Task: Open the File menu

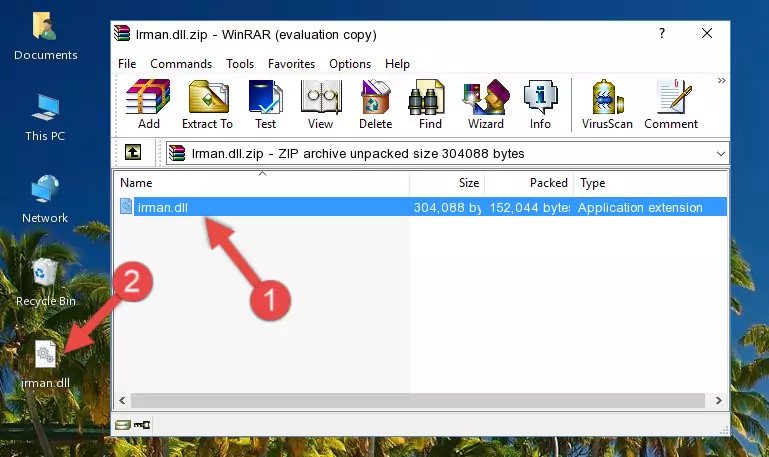Action: click(127, 64)
